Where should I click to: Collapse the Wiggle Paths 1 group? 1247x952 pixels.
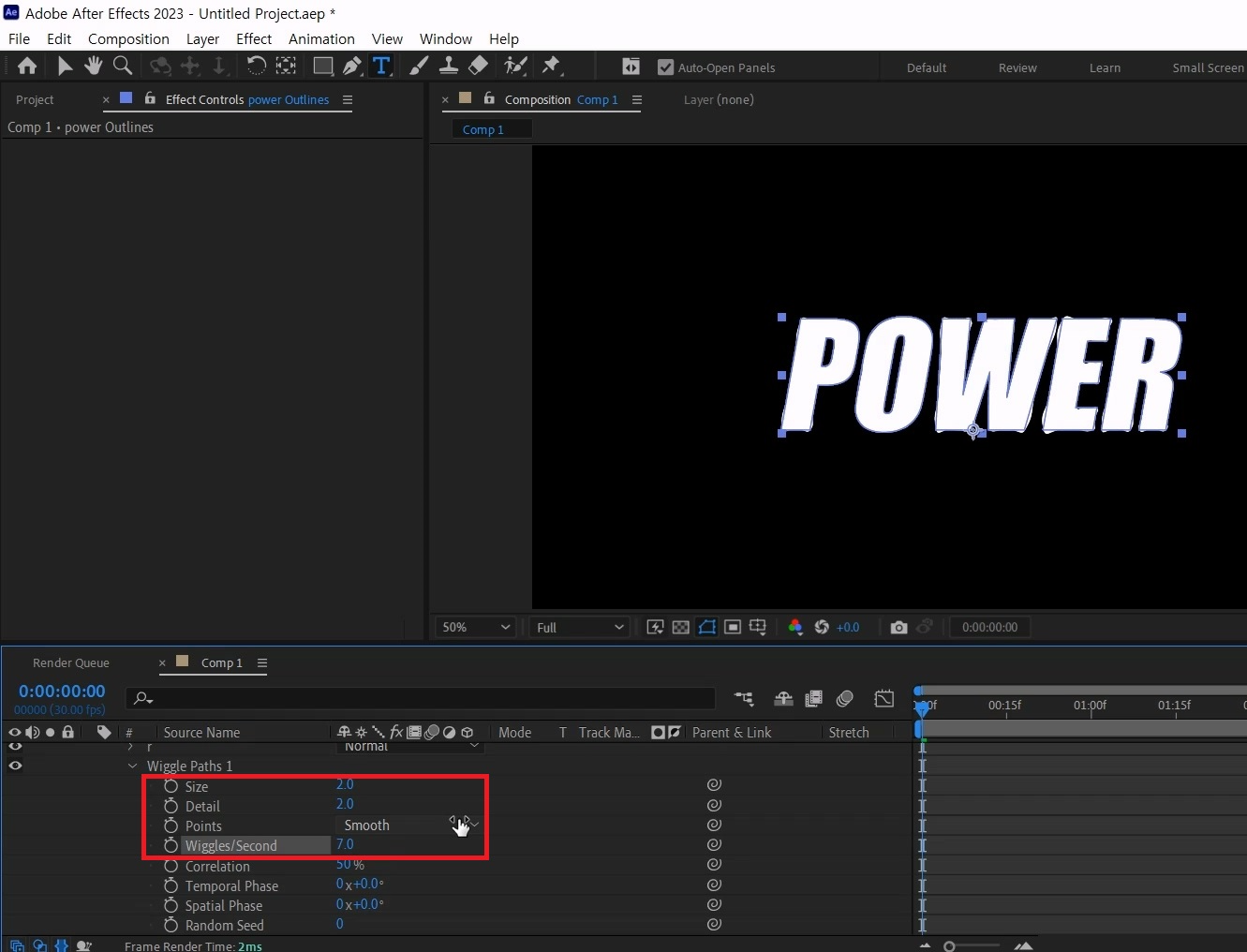pyautogui.click(x=132, y=766)
